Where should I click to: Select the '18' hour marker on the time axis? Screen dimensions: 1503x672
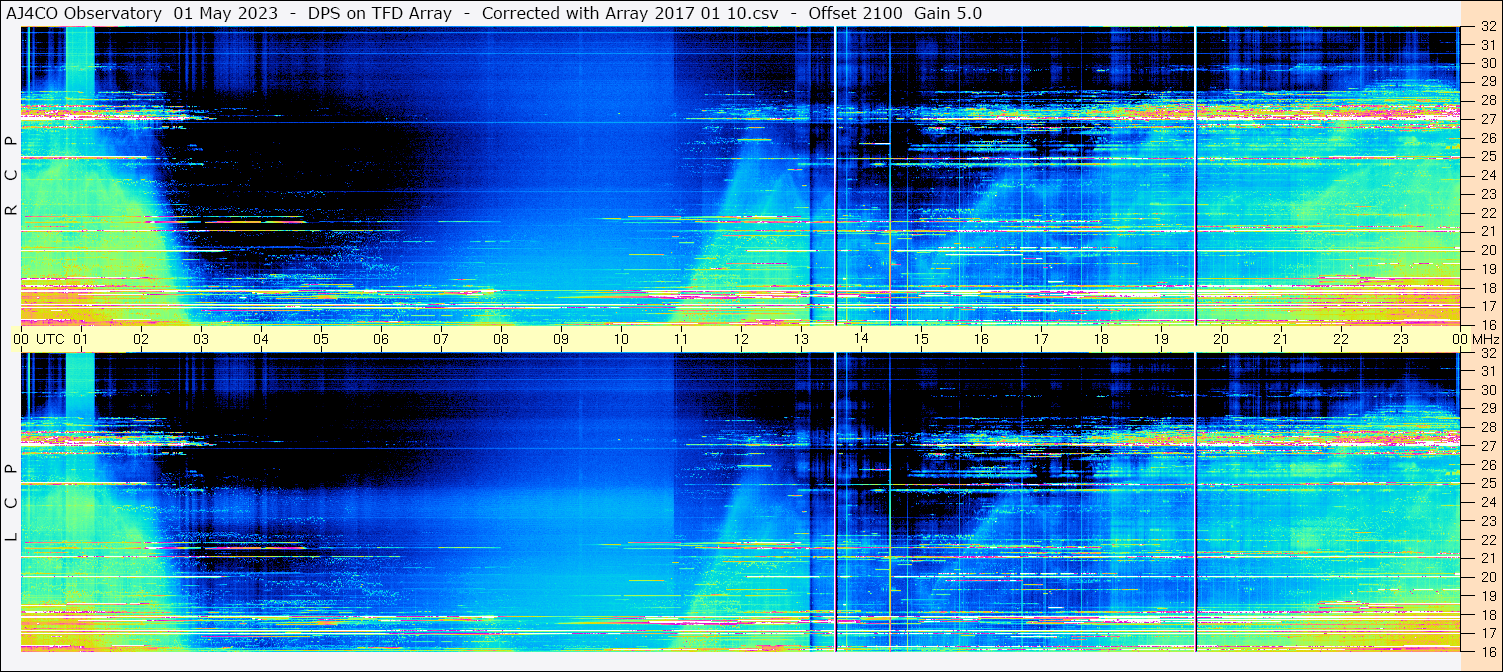point(1101,339)
